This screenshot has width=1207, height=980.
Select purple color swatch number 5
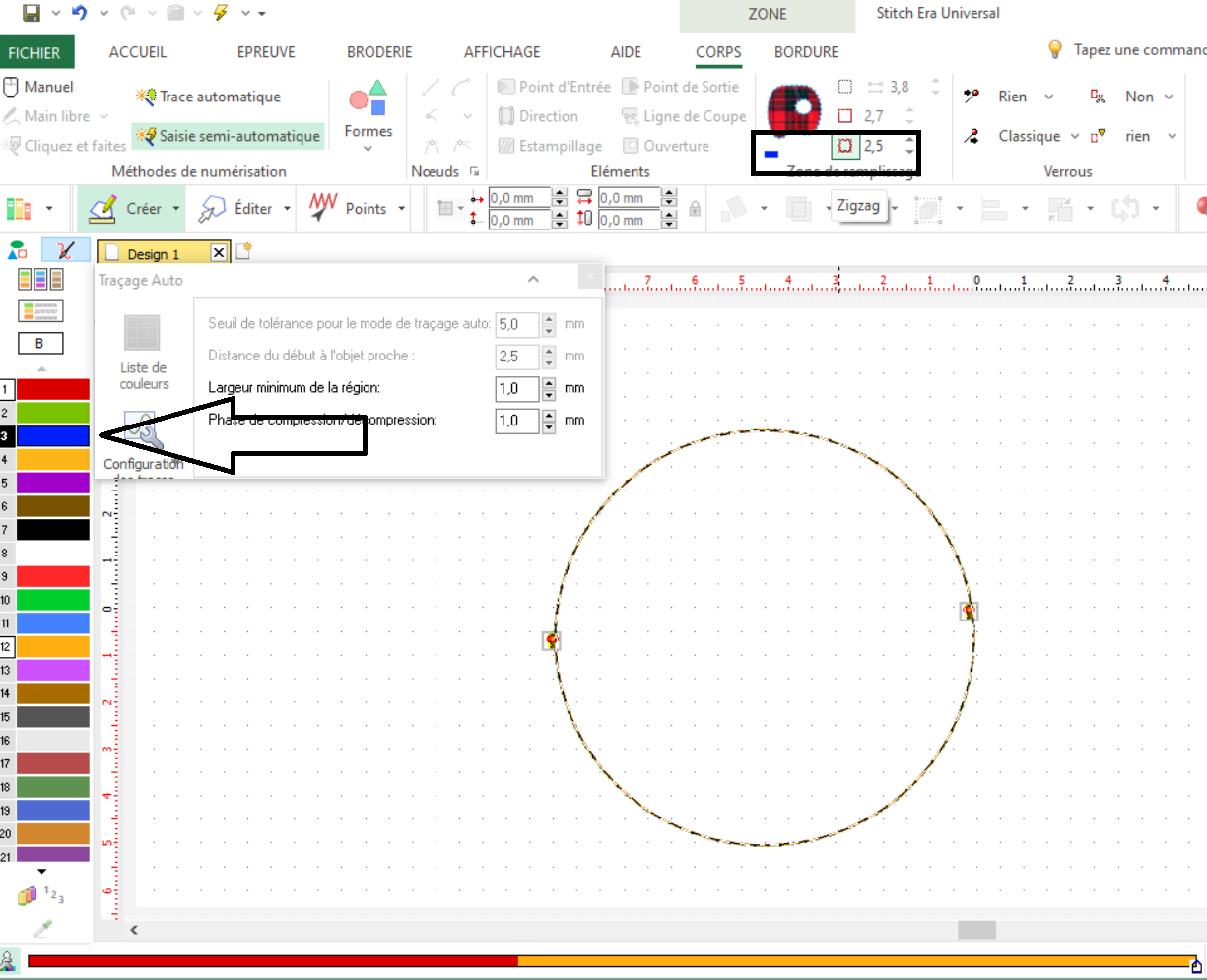(x=53, y=483)
